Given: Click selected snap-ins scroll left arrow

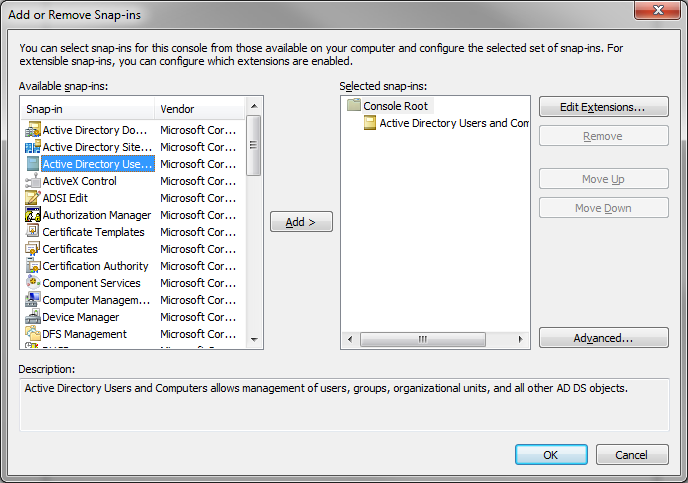Looking at the screenshot, I should pos(350,339).
